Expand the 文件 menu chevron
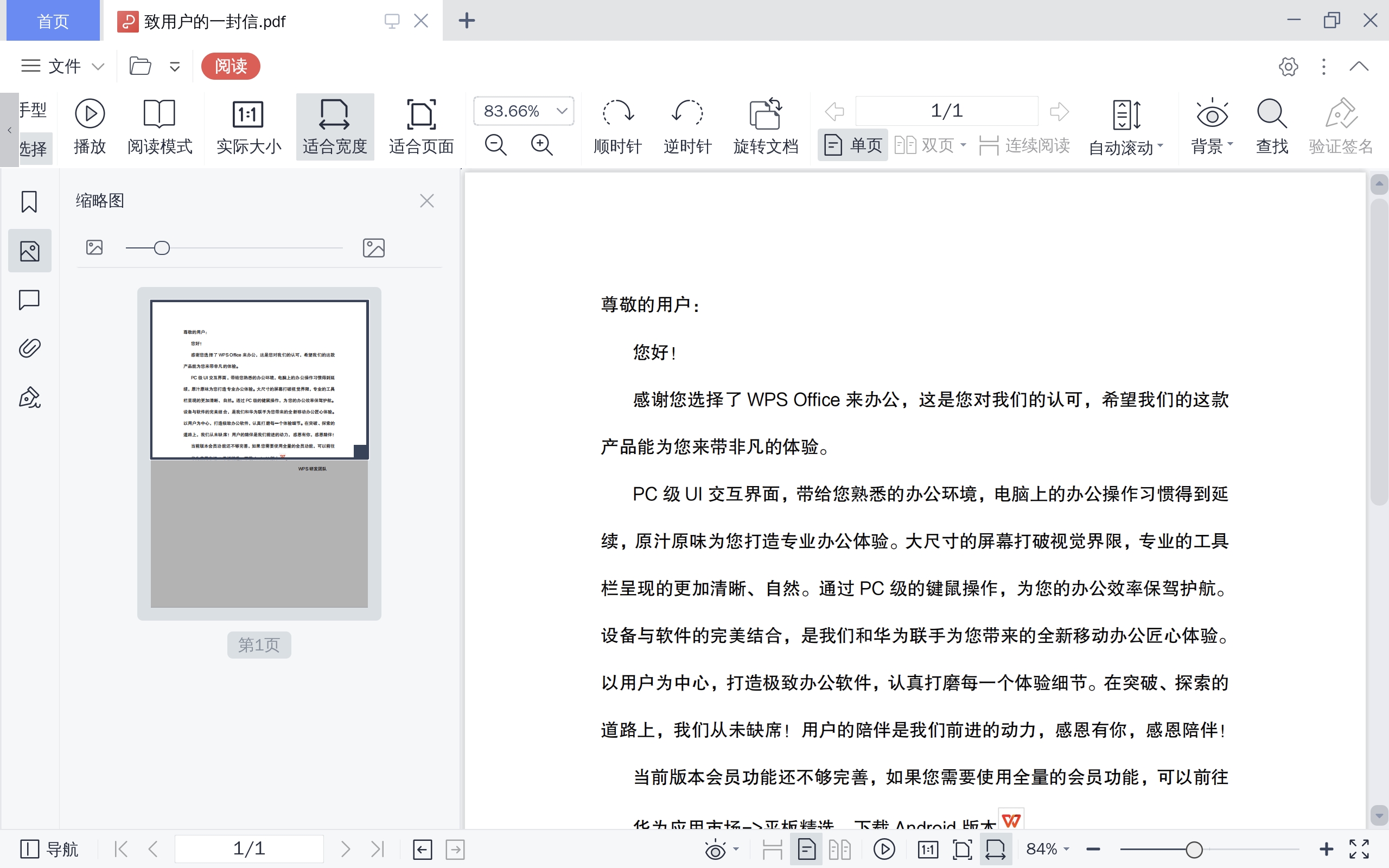This screenshot has width=1389, height=868. (99, 66)
